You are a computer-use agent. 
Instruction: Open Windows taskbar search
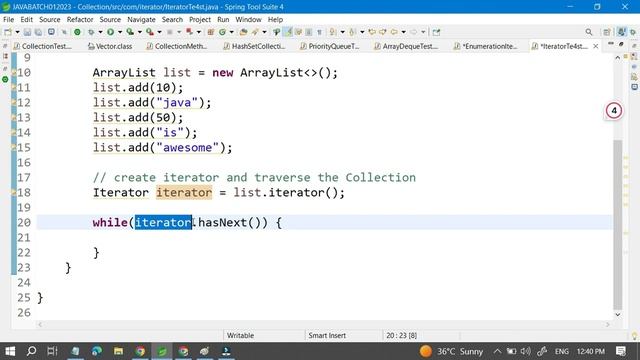(x=31, y=351)
